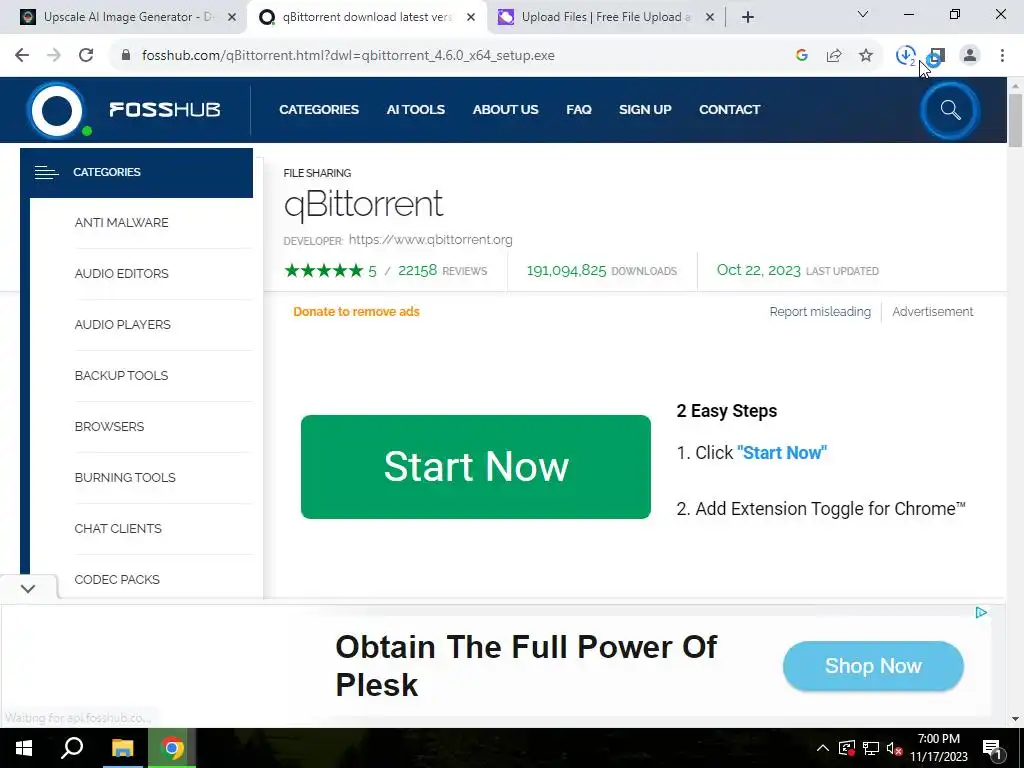Click the security alert tray icon
The width and height of the screenshot is (1024, 768).
(x=847, y=748)
